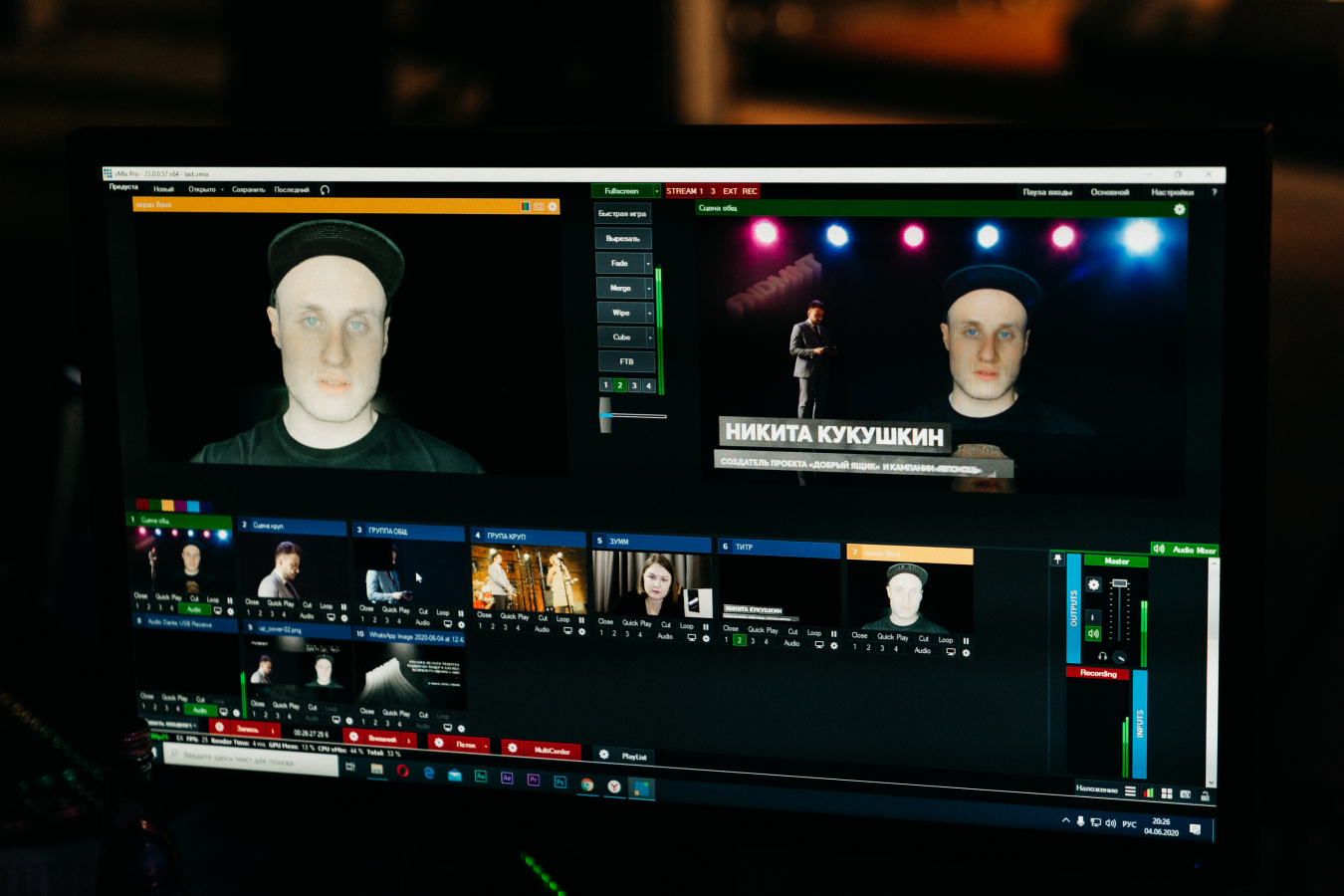Open the PlayList button
The width and height of the screenshot is (1344, 896).
[634, 757]
